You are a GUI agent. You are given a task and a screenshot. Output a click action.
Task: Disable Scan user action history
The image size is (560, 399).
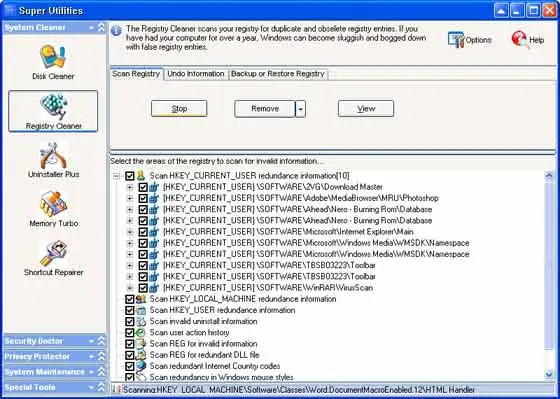coord(130,333)
